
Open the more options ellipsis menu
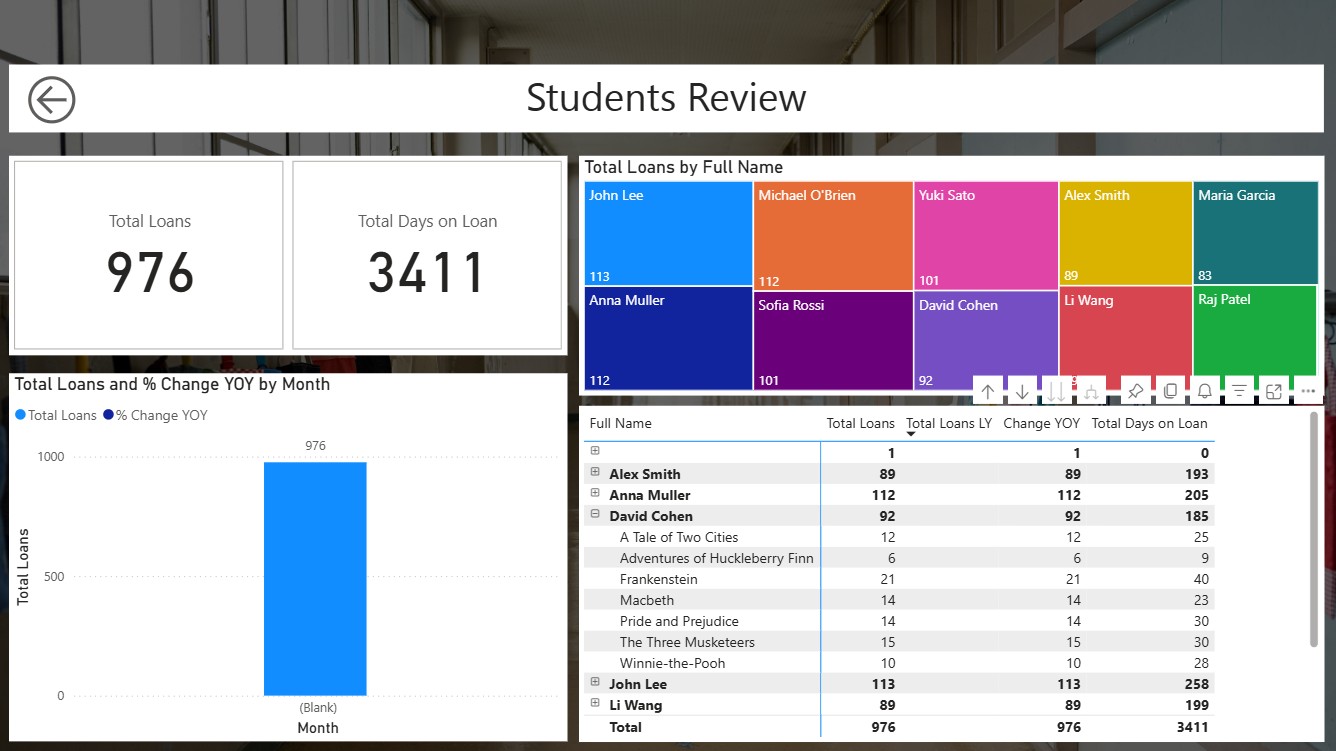pos(1308,392)
